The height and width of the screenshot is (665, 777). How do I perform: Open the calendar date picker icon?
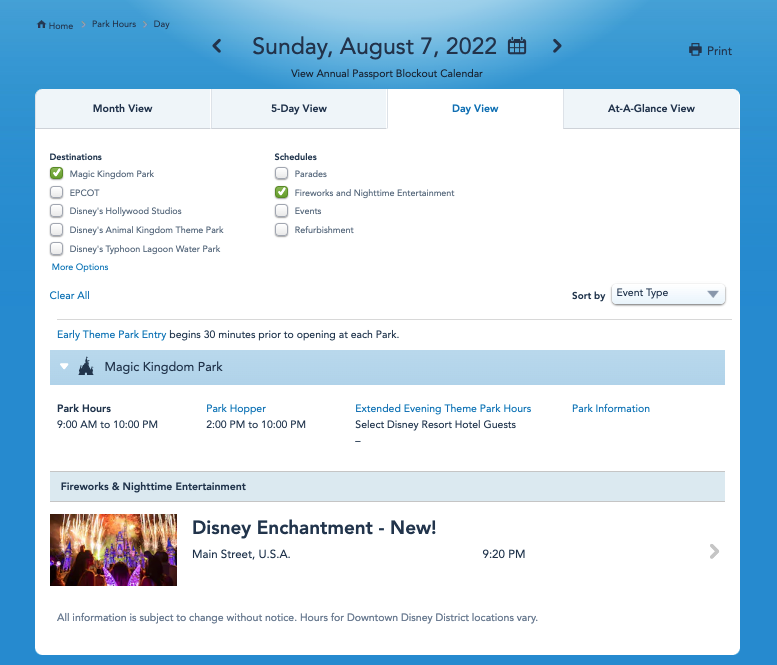(x=517, y=46)
